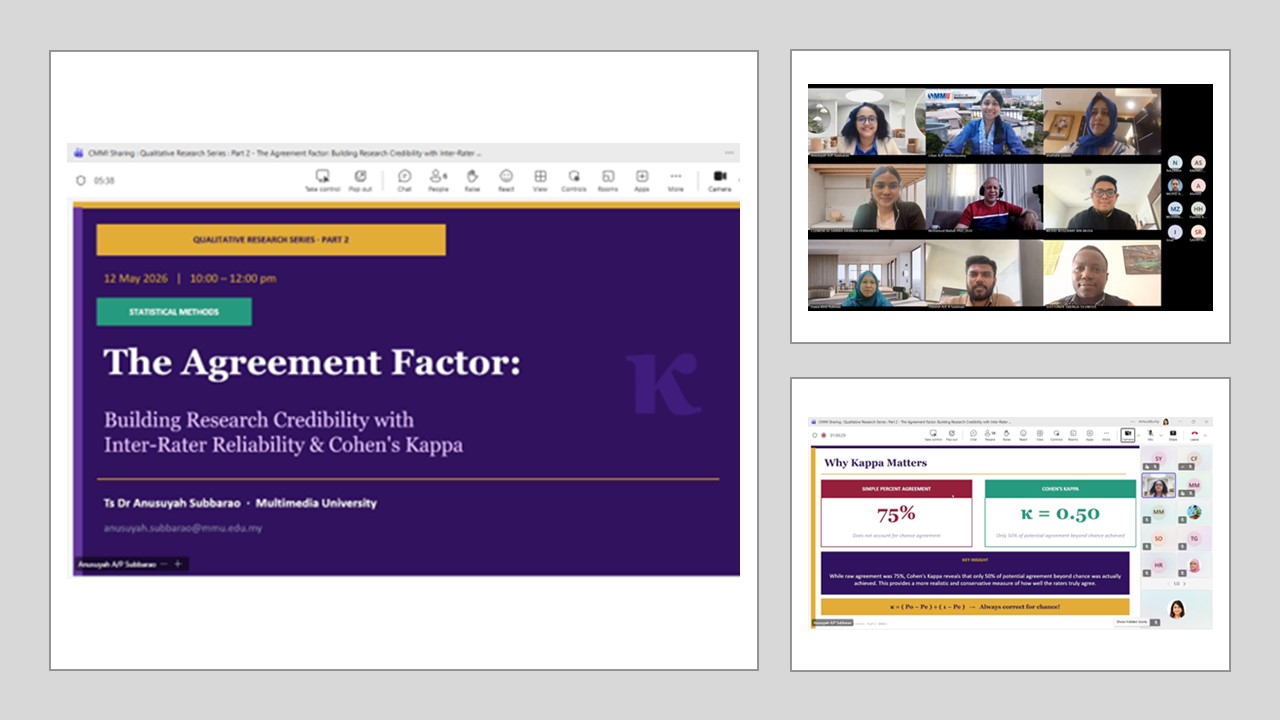The width and height of the screenshot is (1280, 720).
Task: Open Rooms in the large left meeting window
Action: pos(608,180)
